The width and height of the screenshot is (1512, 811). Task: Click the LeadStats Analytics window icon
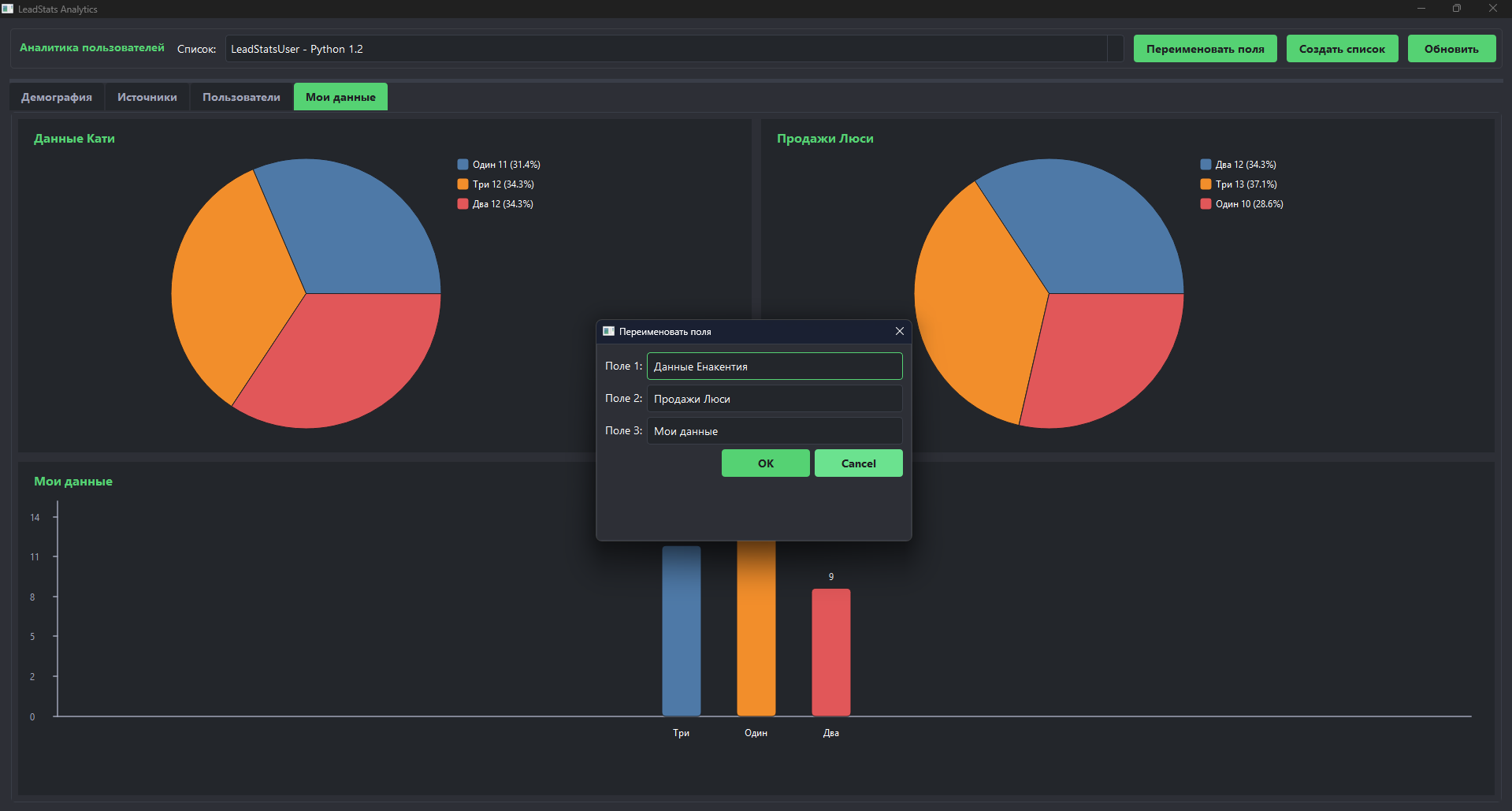(x=8, y=9)
